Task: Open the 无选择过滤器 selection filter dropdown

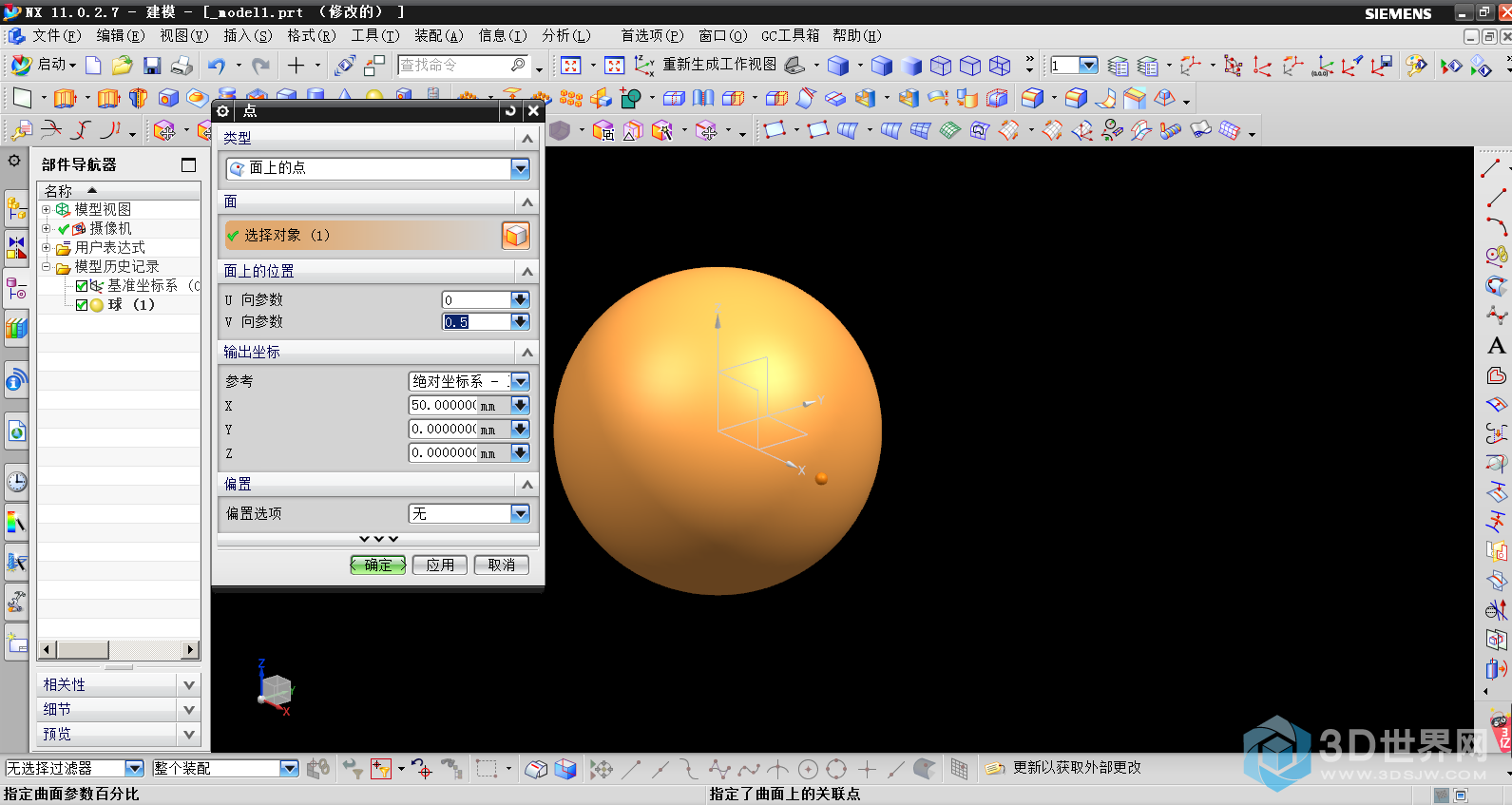Action: pyautogui.click(x=134, y=768)
